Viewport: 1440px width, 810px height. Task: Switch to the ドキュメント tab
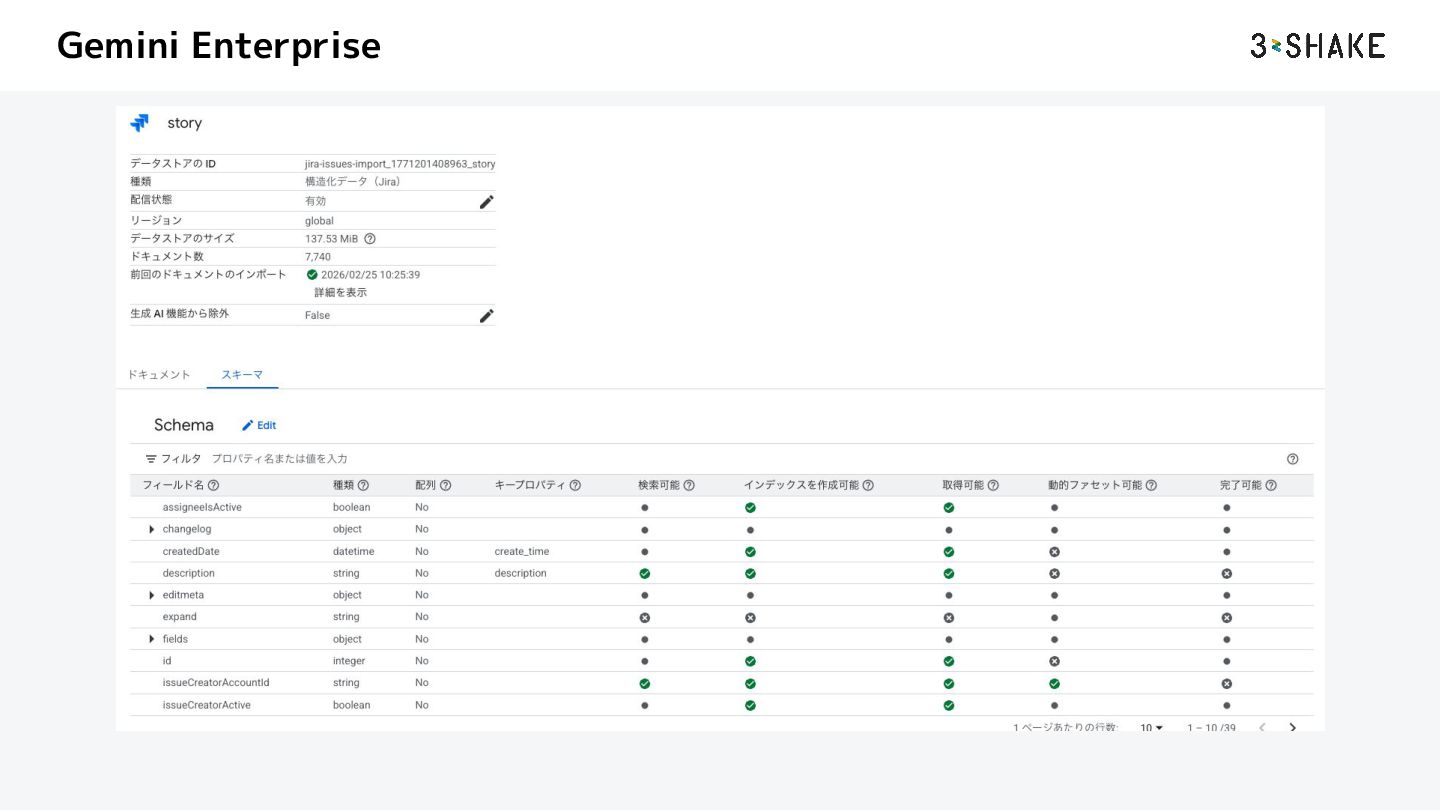point(158,375)
